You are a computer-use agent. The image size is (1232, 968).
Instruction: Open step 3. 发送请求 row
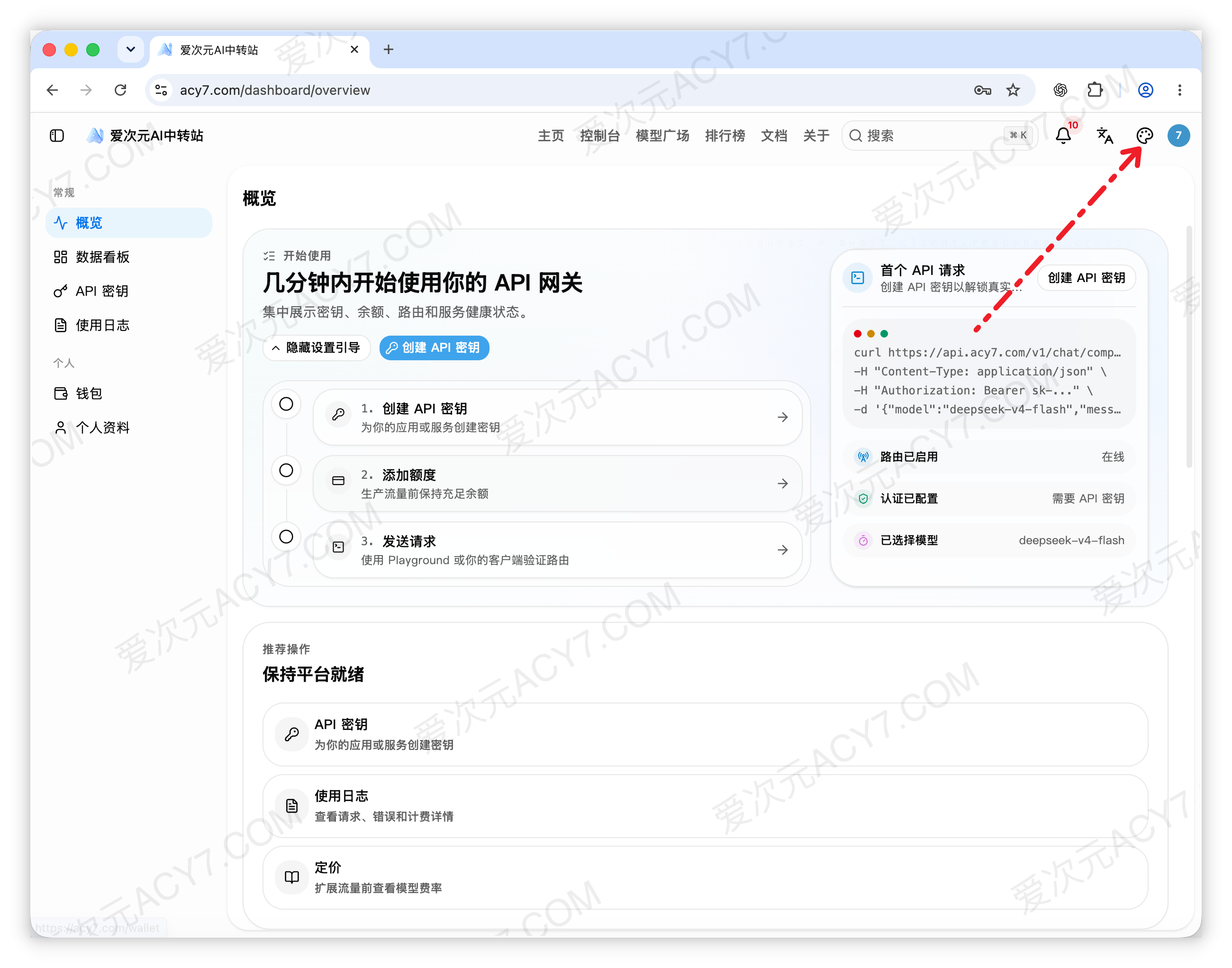click(x=557, y=550)
